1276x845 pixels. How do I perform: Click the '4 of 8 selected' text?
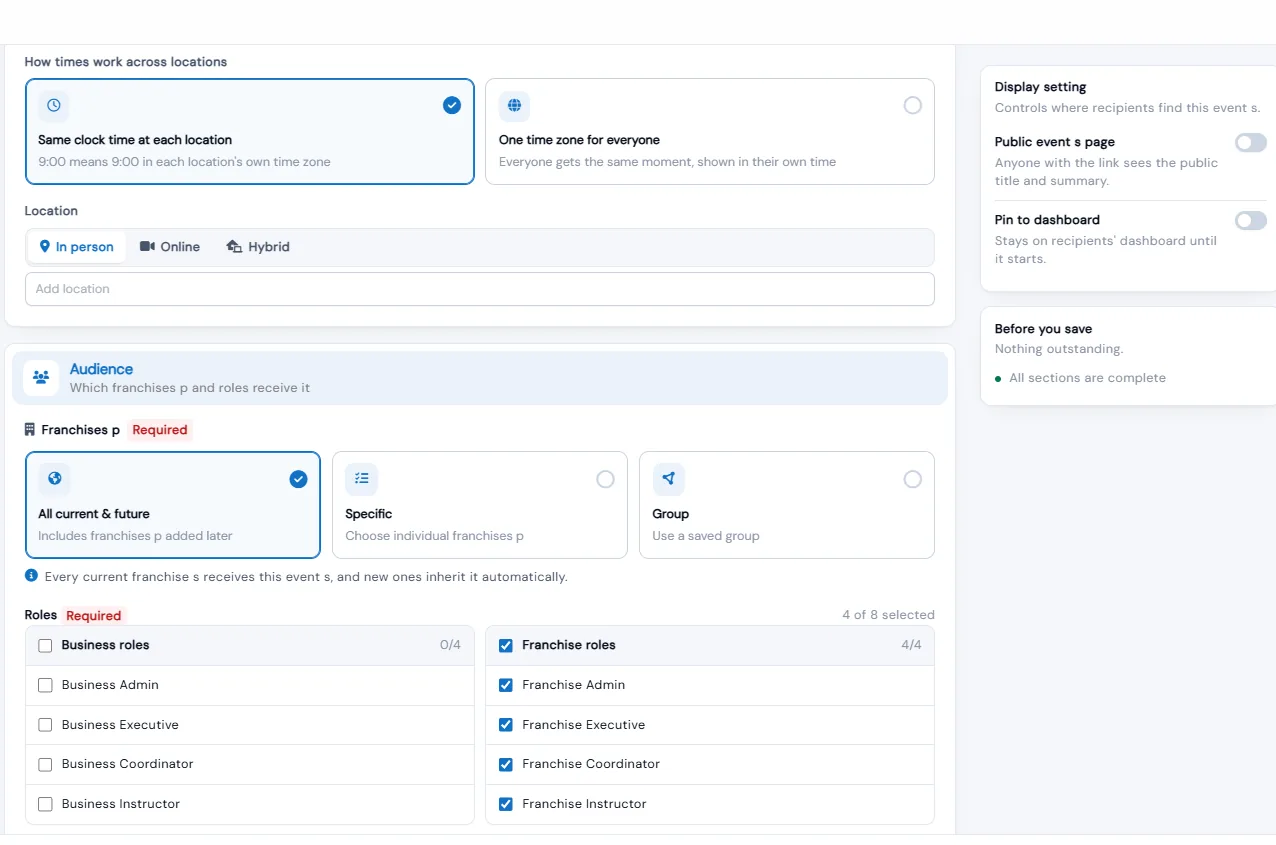click(888, 615)
